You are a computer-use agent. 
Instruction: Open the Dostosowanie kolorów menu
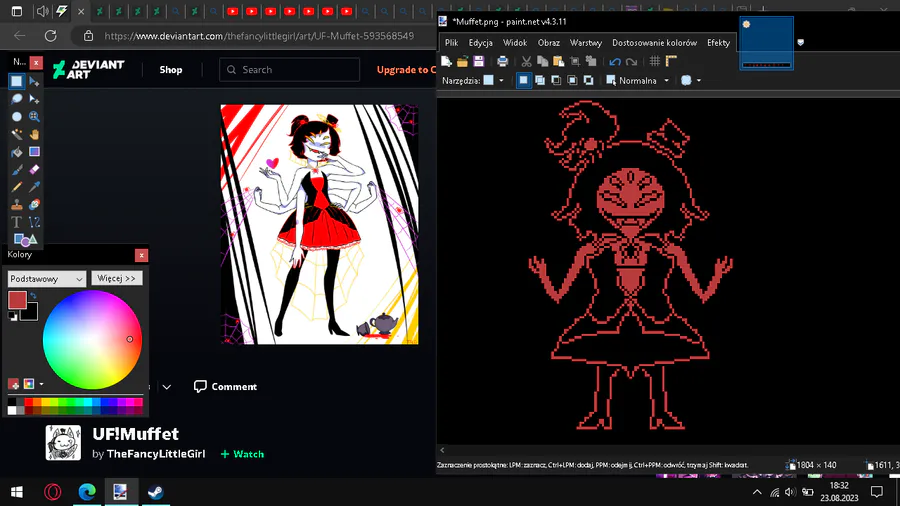(654, 42)
